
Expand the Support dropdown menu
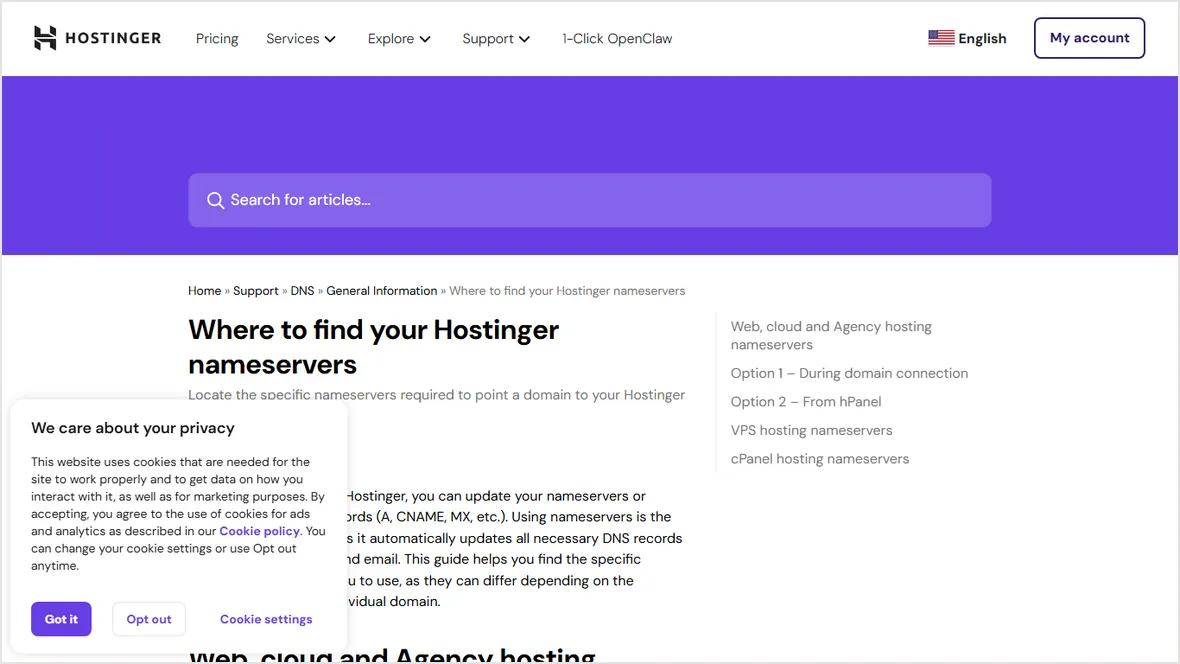(x=496, y=38)
